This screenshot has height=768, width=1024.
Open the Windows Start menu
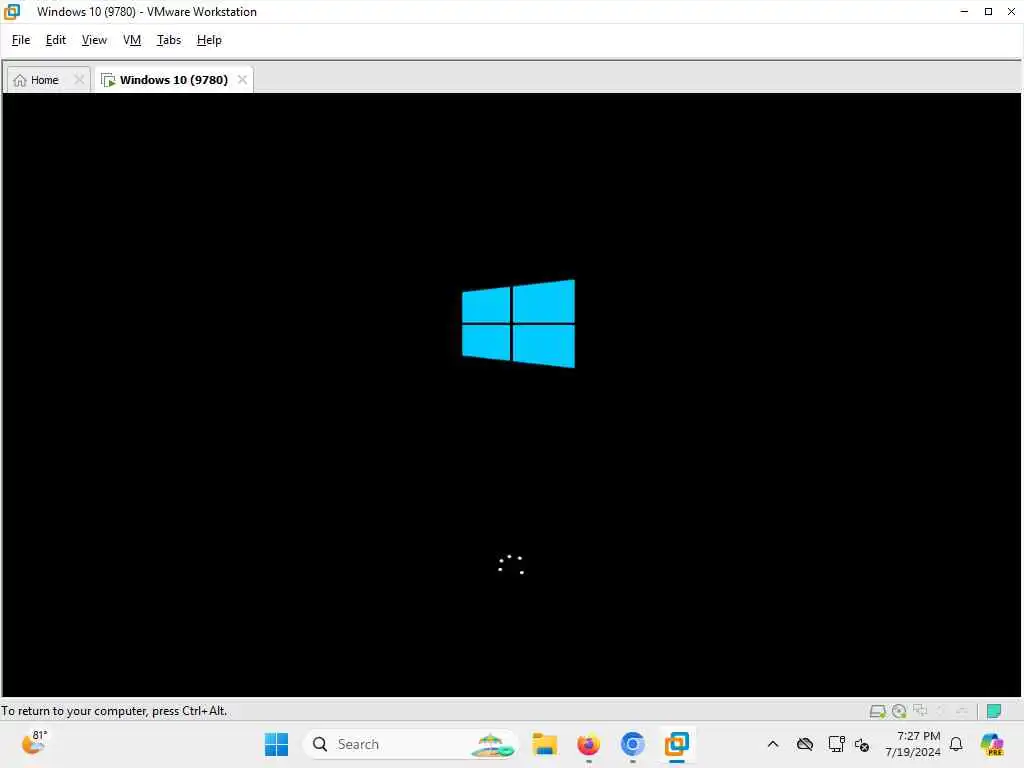coord(276,744)
